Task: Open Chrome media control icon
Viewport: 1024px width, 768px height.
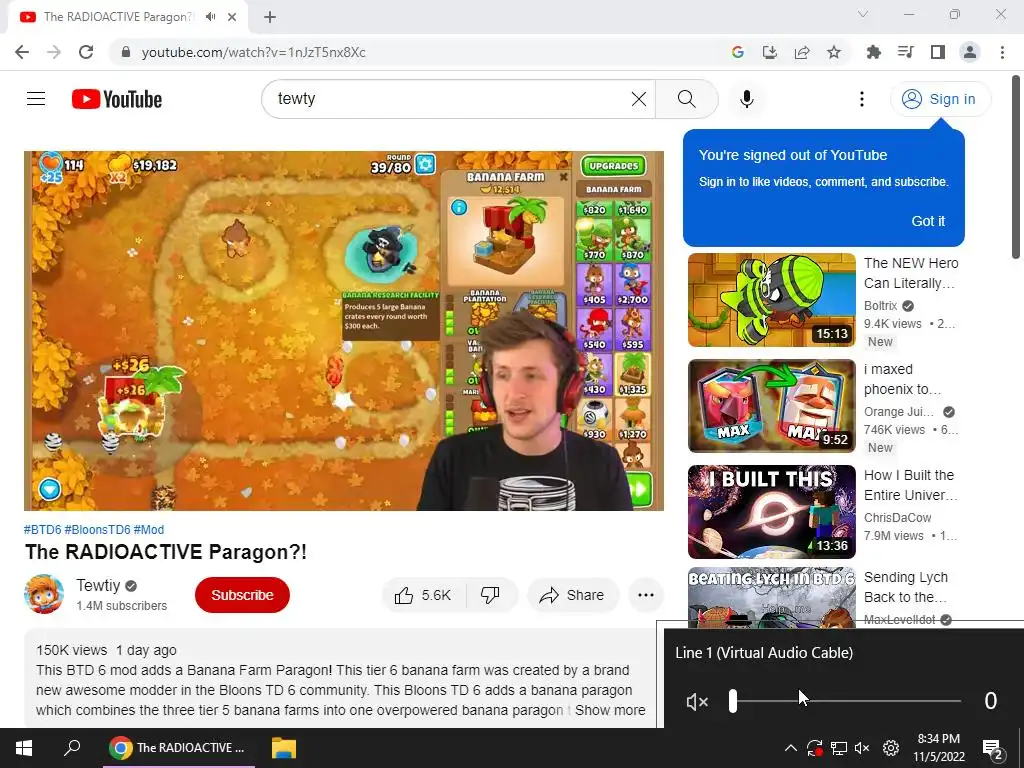Action: 906,52
